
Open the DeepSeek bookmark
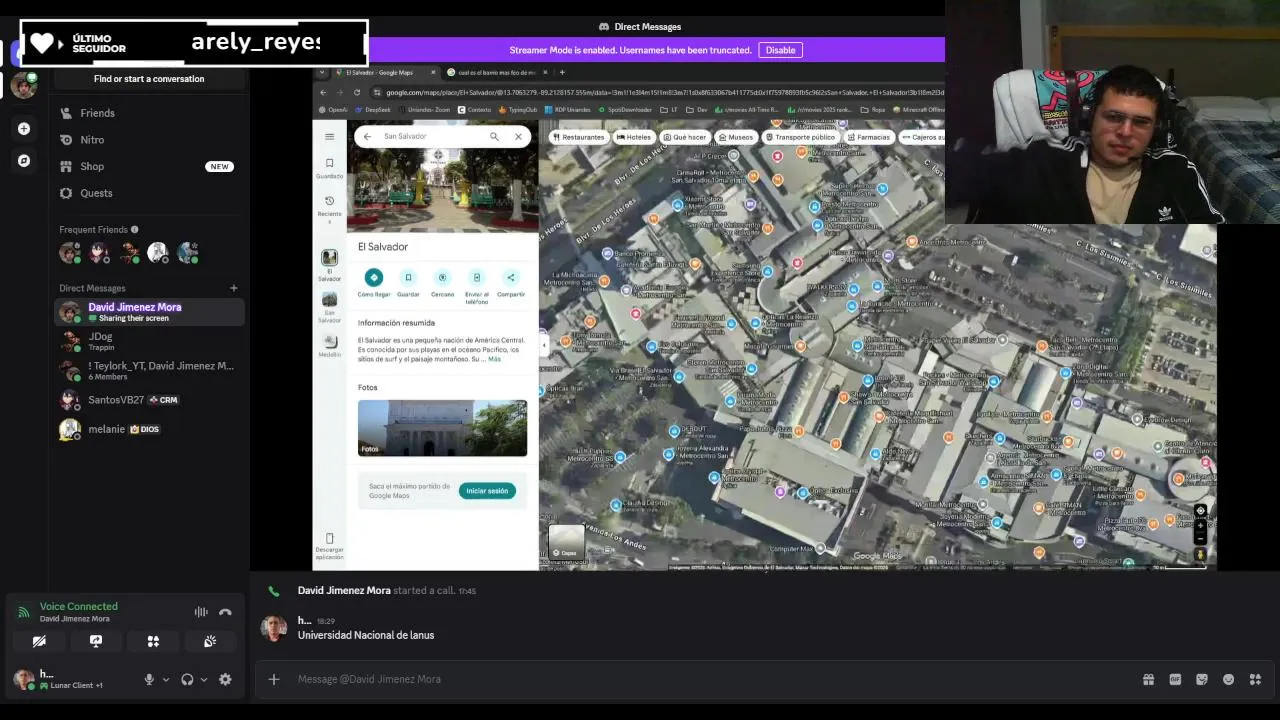point(372,110)
